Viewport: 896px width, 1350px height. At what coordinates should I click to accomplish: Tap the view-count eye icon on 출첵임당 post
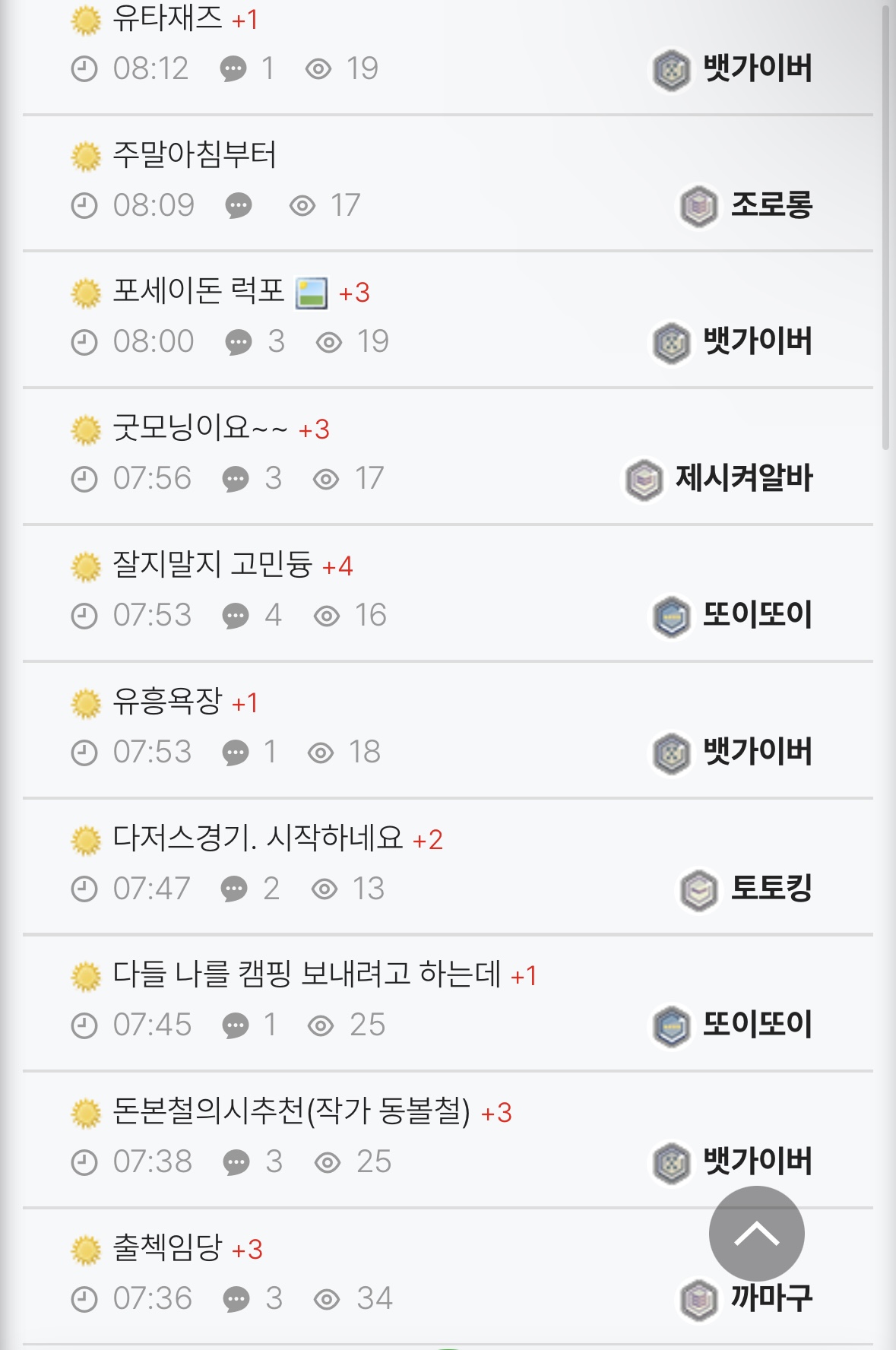click(327, 1299)
